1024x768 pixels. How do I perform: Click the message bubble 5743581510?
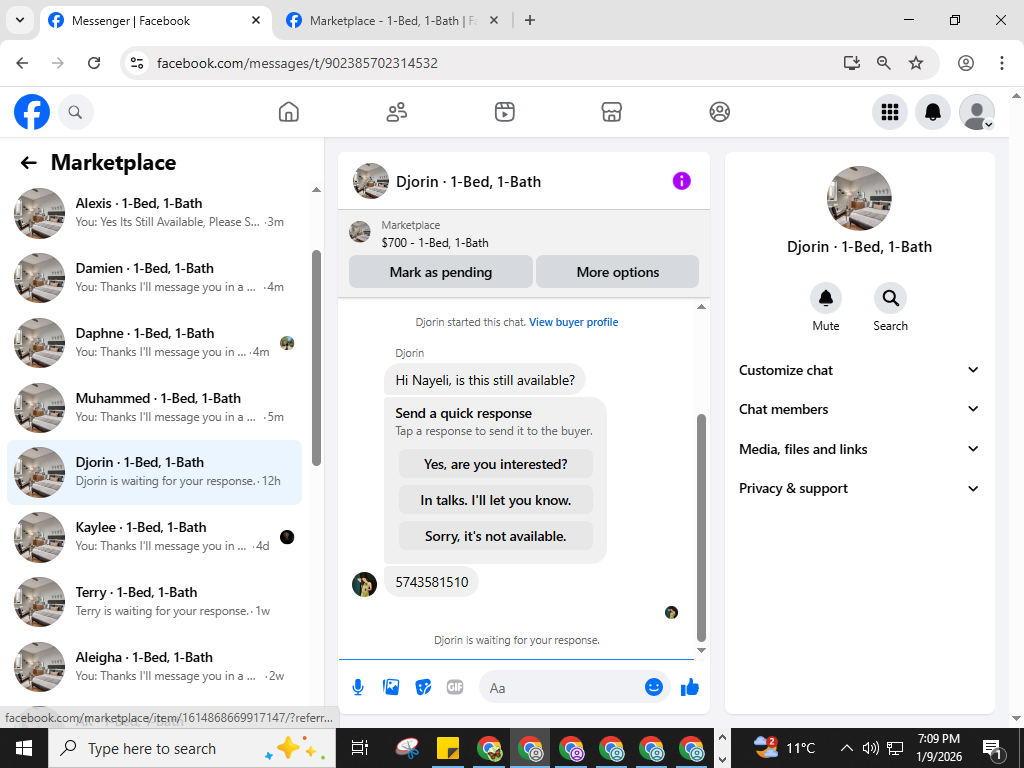[x=432, y=582]
